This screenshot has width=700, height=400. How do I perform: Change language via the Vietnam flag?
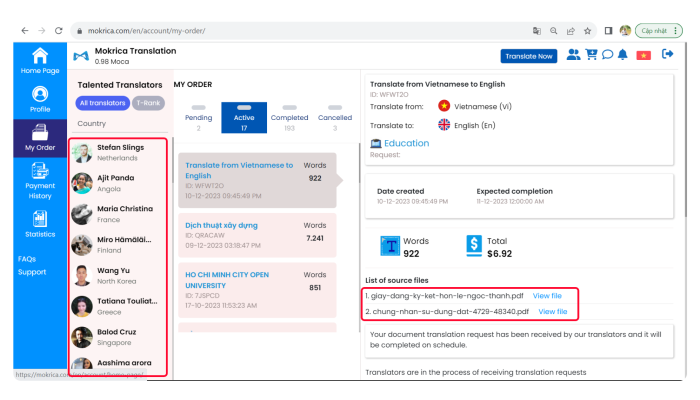pyautogui.click(x=644, y=55)
